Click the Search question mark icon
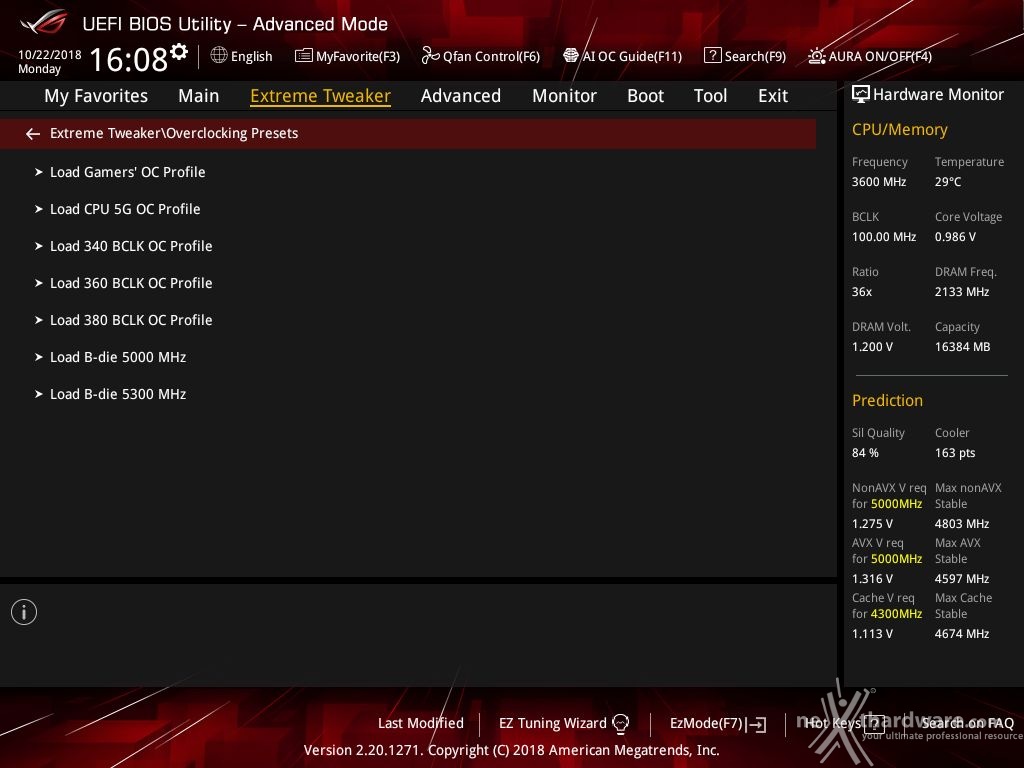 712,56
